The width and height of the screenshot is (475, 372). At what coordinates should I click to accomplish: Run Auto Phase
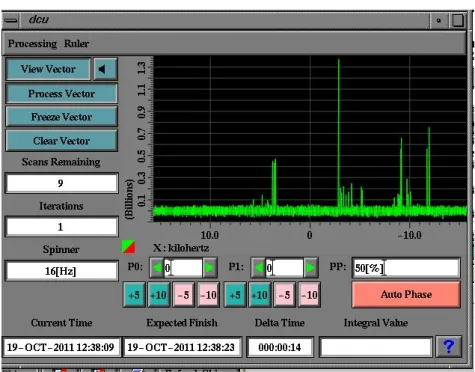406,294
